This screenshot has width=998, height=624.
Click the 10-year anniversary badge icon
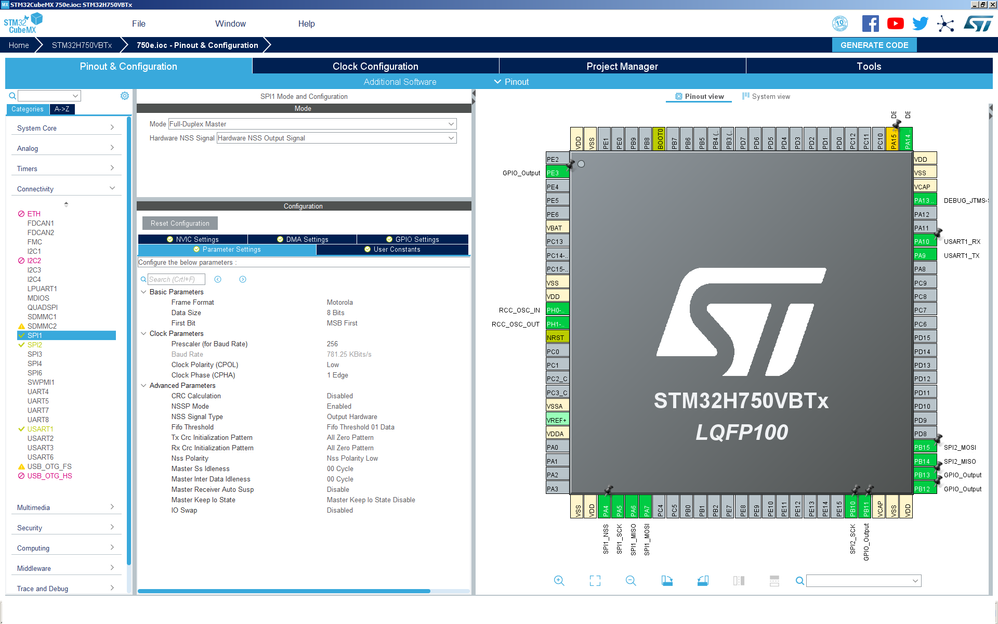coord(840,24)
